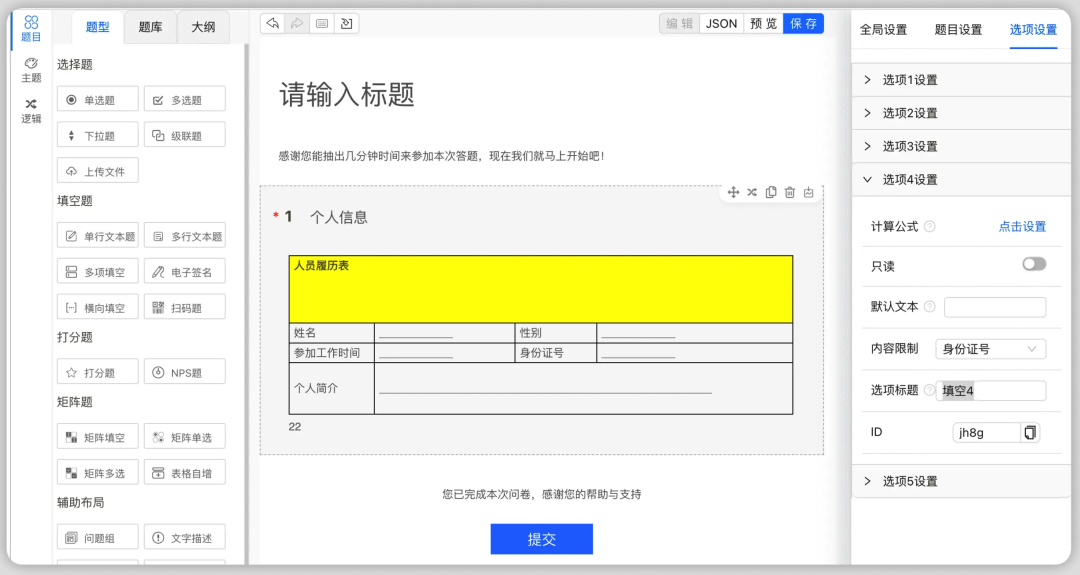Add a 多项填空 question
Image resolution: width=1080 pixels, height=575 pixels.
[x=98, y=272]
